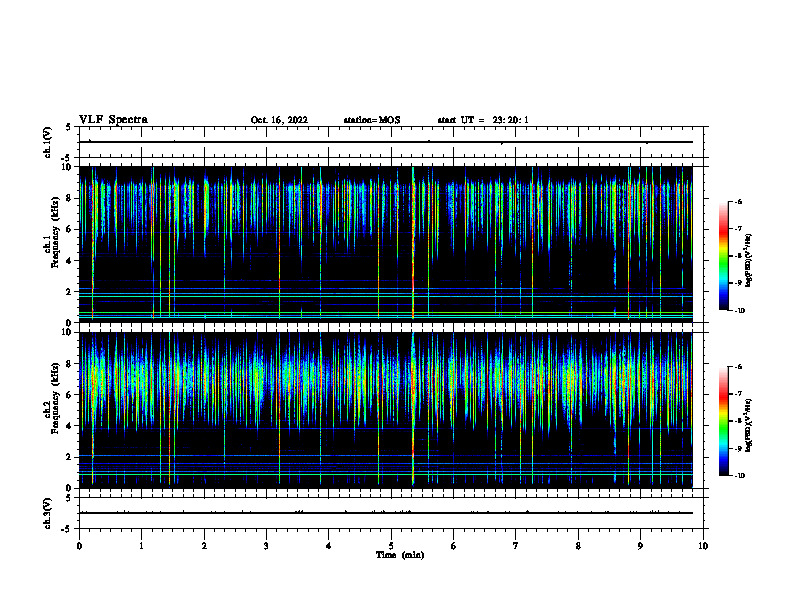Screen dimensions: 792x612
Task: Click the time axis tick label '6'
Action: 454,546
